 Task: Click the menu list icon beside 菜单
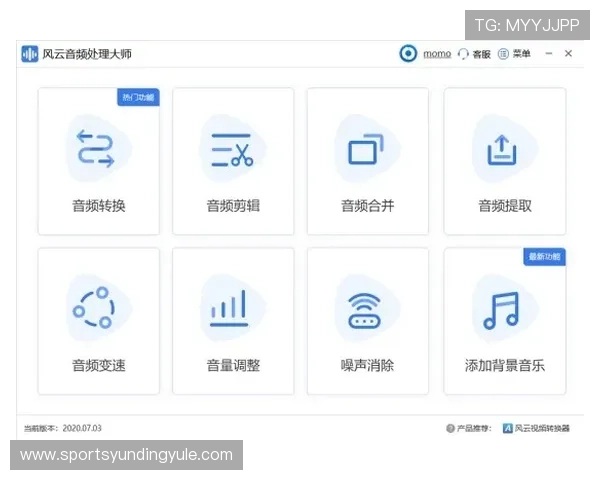pos(503,54)
